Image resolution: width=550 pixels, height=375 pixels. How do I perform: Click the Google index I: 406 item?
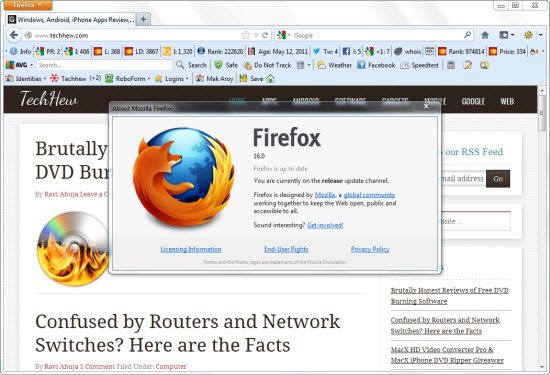[x=77, y=51]
